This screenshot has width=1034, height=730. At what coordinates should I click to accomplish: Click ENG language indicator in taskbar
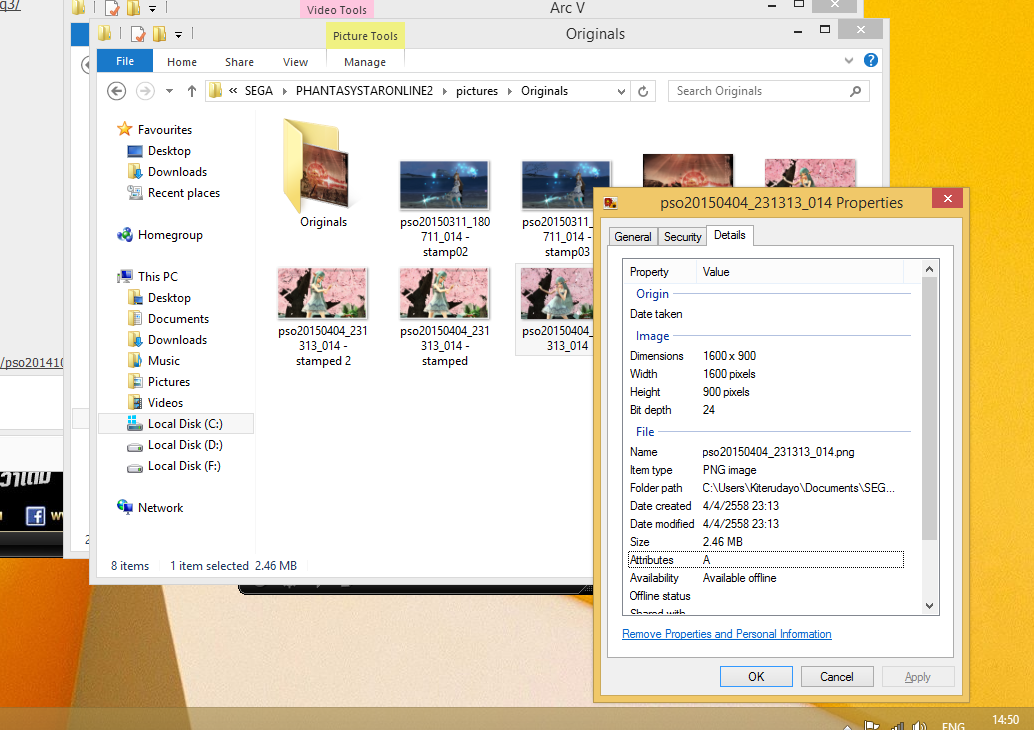pyautogui.click(x=953, y=726)
